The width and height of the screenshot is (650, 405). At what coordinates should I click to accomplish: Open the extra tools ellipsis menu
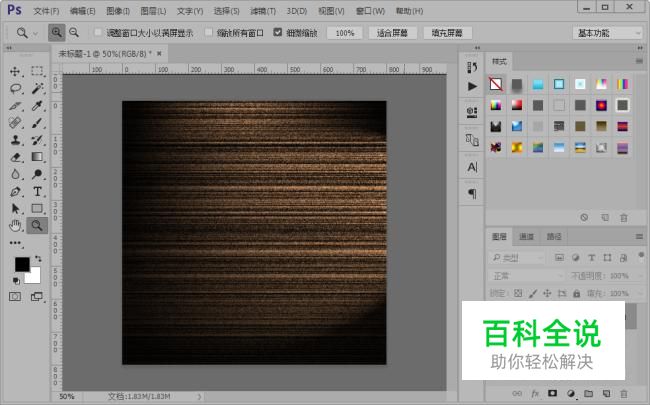click(x=15, y=243)
